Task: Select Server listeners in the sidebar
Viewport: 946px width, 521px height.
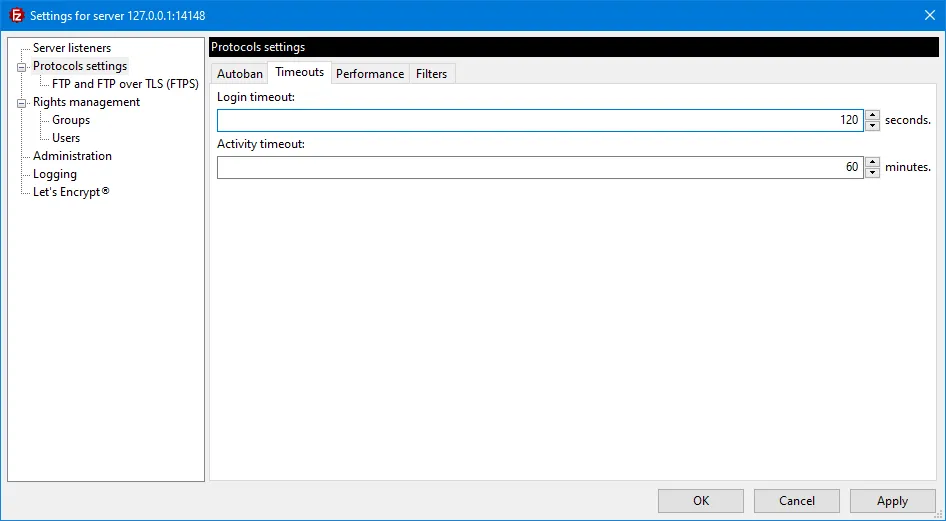Action: [71, 48]
